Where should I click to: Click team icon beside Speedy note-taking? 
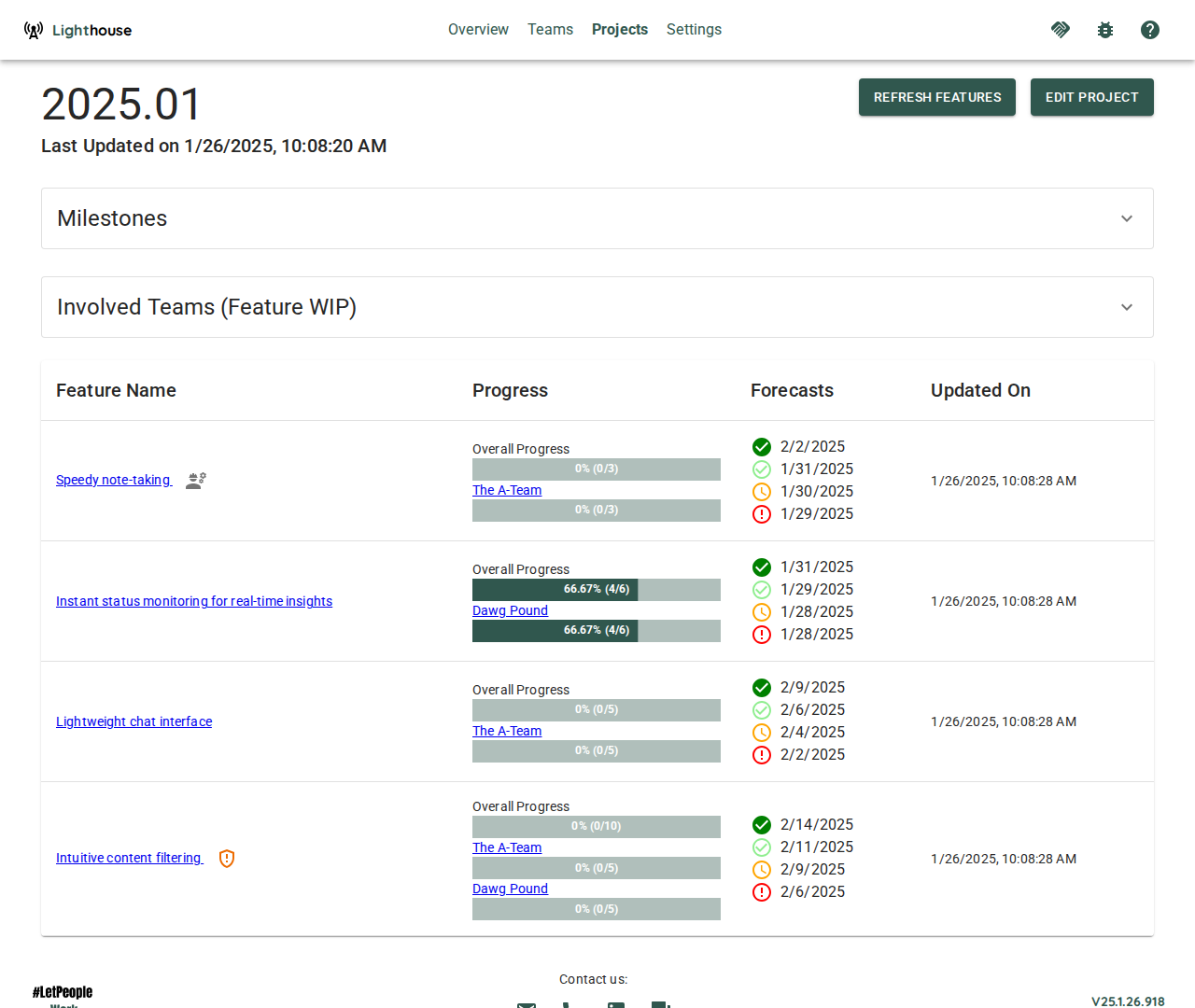[196, 481]
